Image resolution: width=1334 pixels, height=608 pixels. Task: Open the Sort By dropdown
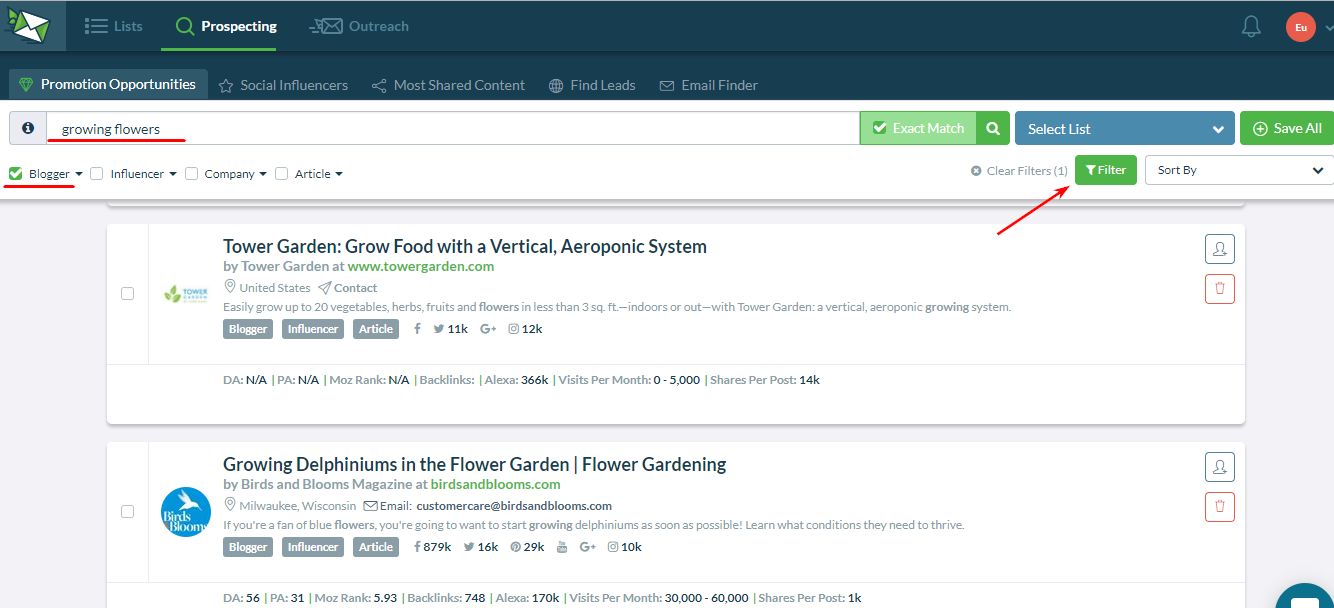click(x=1239, y=170)
